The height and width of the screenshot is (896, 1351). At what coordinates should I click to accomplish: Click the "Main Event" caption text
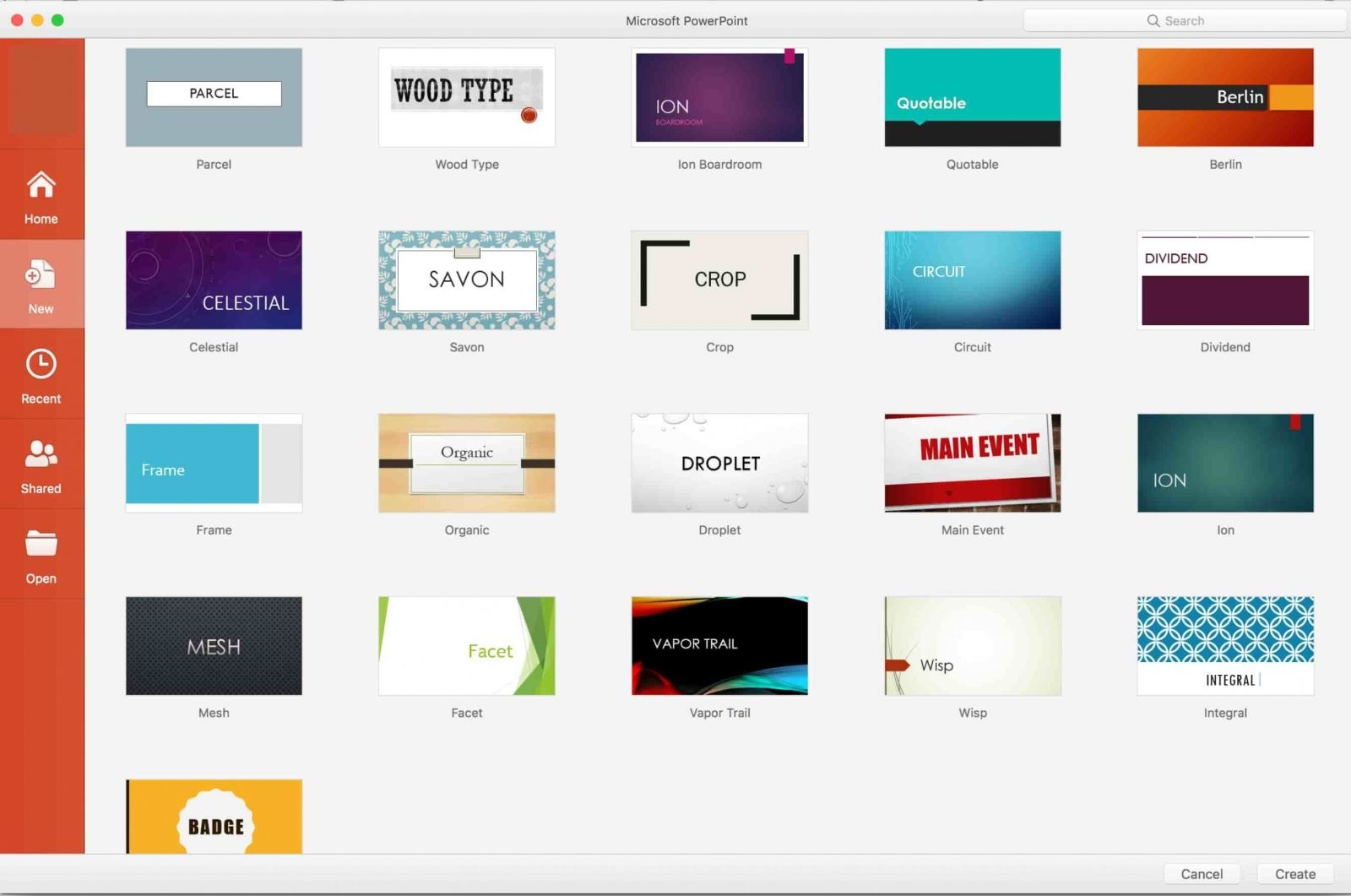[x=973, y=530]
